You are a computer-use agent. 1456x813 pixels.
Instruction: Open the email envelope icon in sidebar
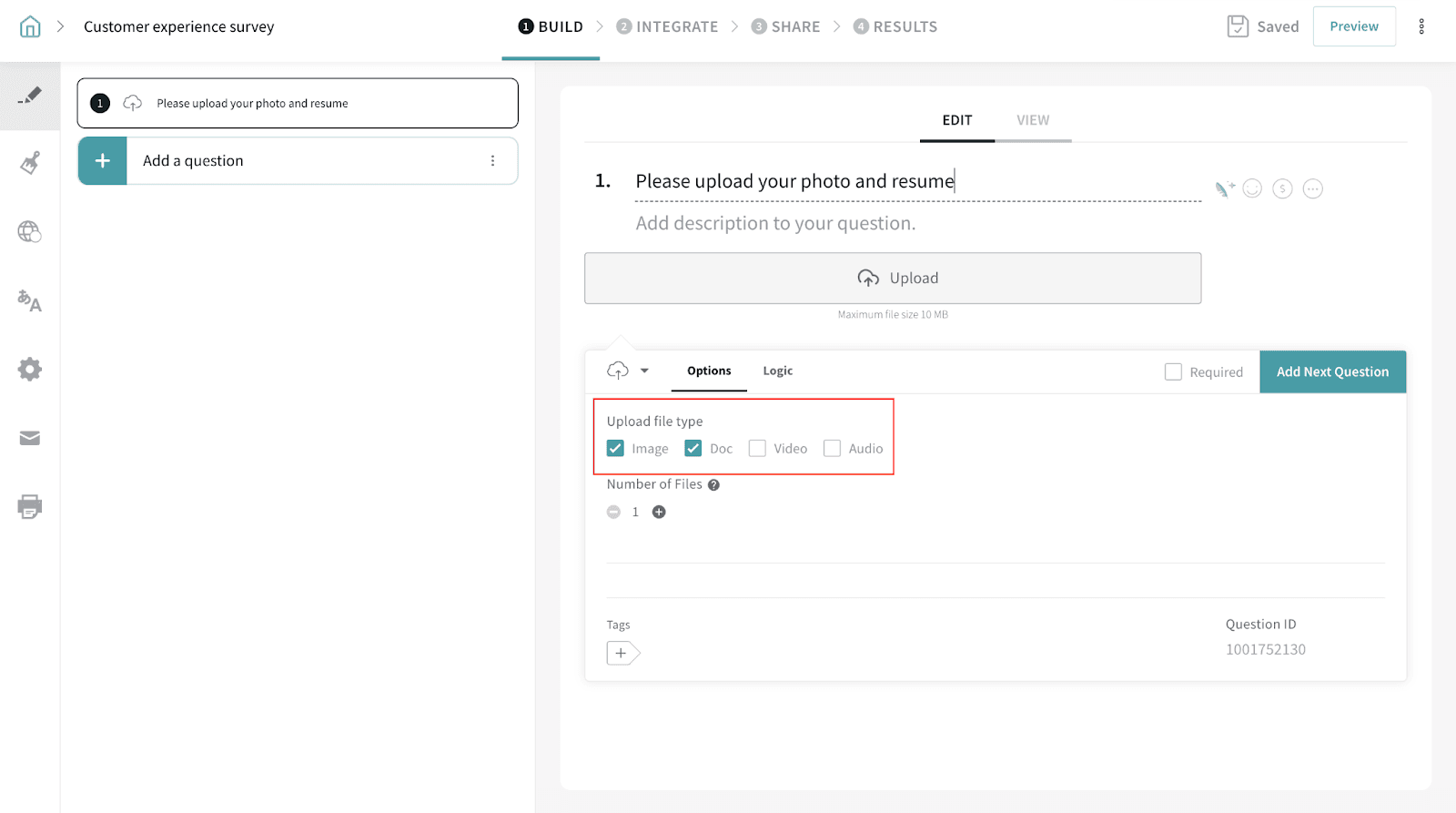pyautogui.click(x=30, y=438)
